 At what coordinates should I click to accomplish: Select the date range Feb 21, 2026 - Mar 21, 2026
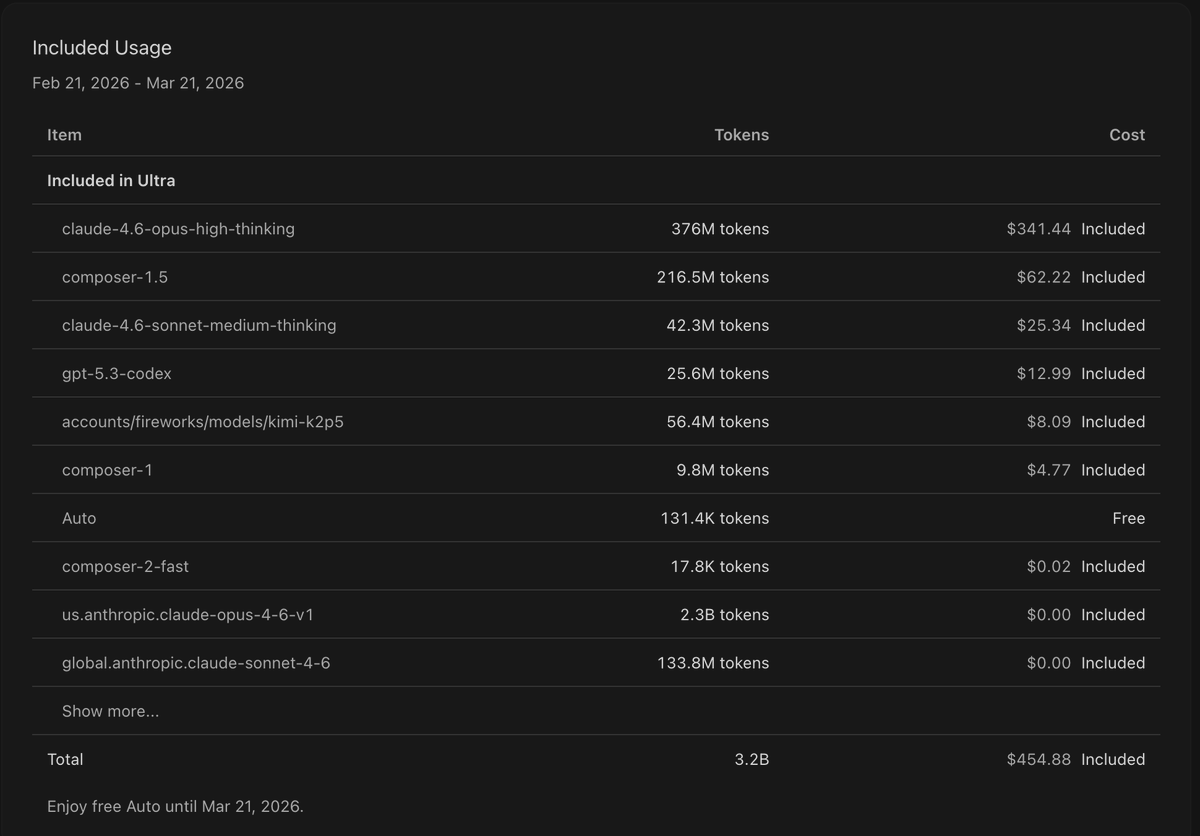pyautogui.click(x=138, y=83)
